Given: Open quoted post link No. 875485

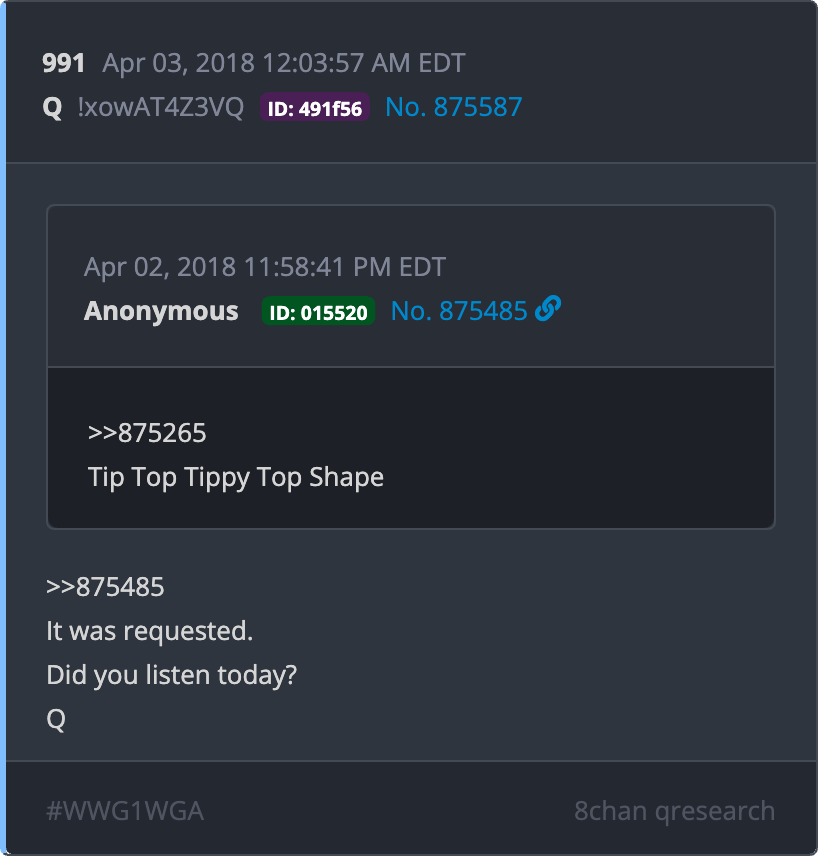Looking at the screenshot, I should (459, 311).
